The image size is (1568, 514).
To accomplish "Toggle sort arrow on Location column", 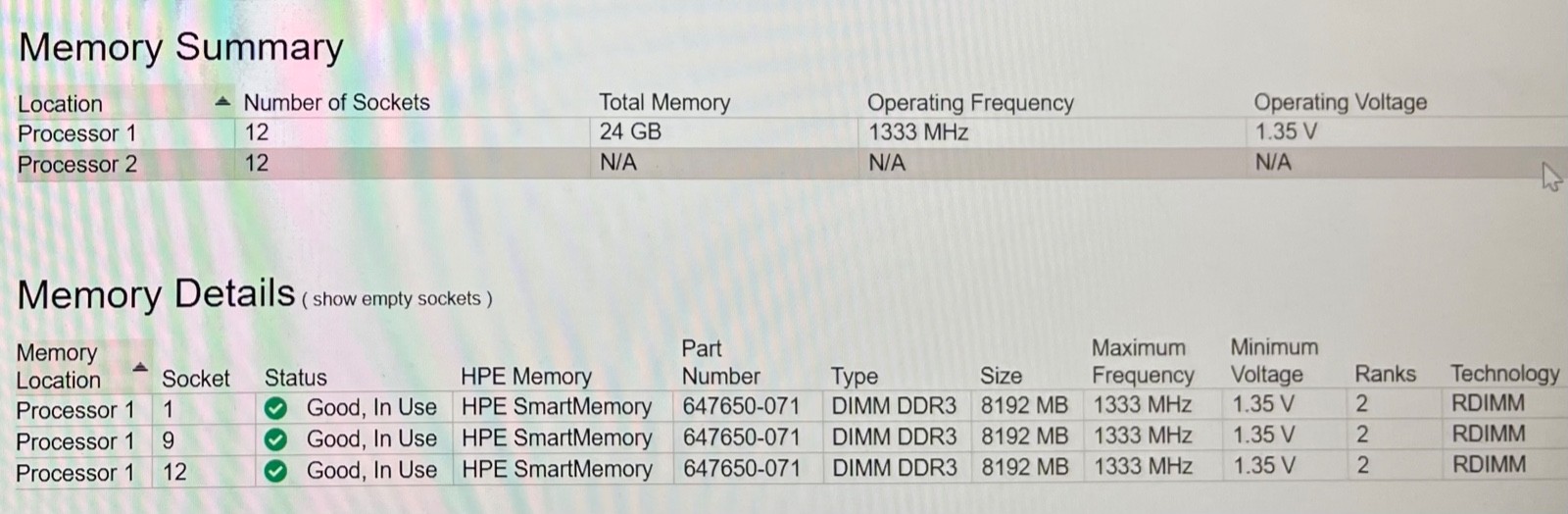I will tap(222, 101).
